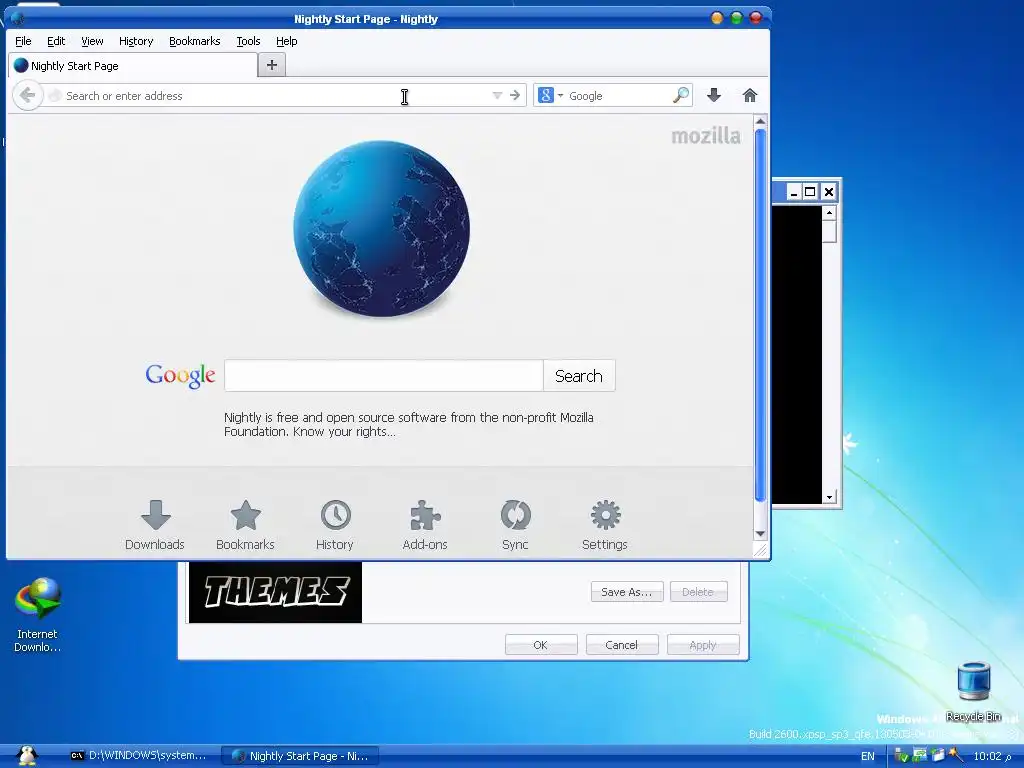
Task: Click the browser page vertical scrollbar thumb
Action: click(760, 315)
